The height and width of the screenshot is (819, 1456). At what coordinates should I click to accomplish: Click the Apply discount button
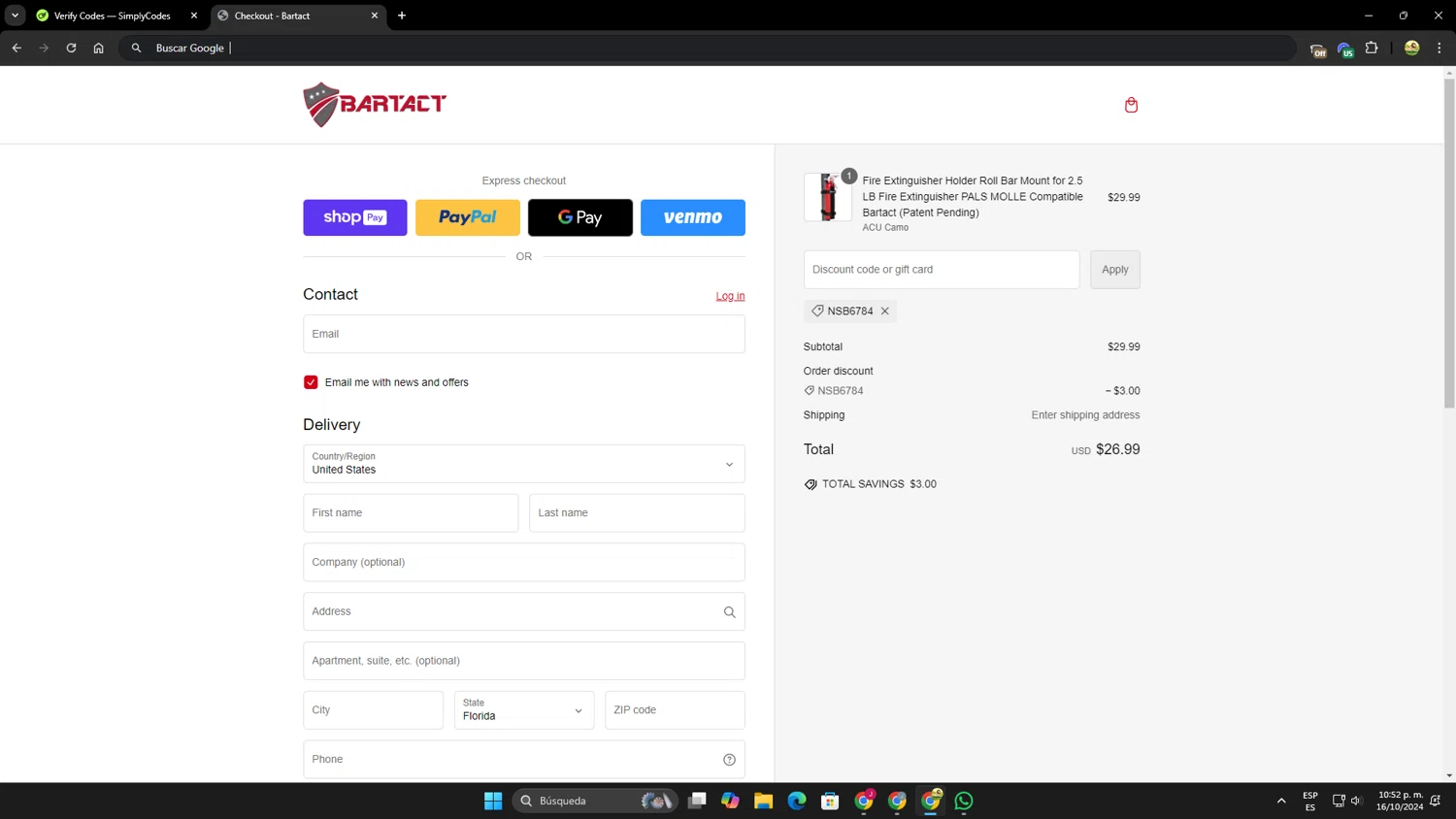(1115, 270)
